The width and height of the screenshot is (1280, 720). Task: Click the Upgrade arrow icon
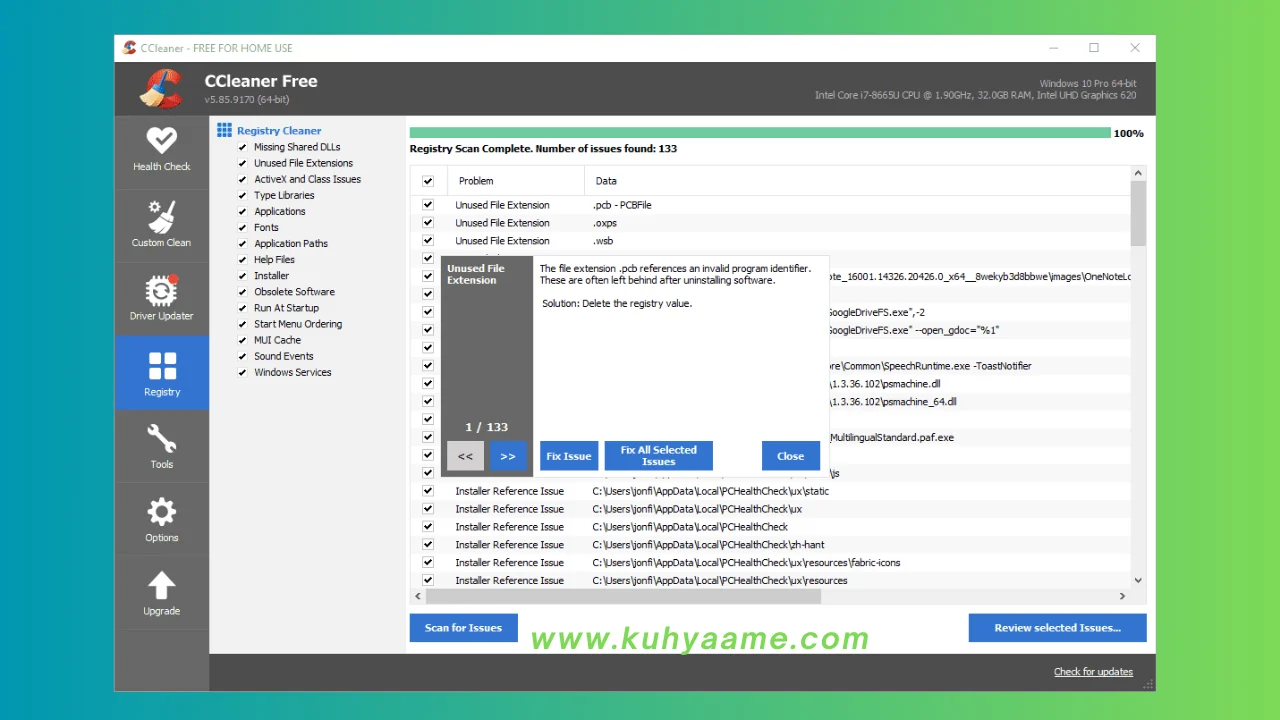[161, 586]
